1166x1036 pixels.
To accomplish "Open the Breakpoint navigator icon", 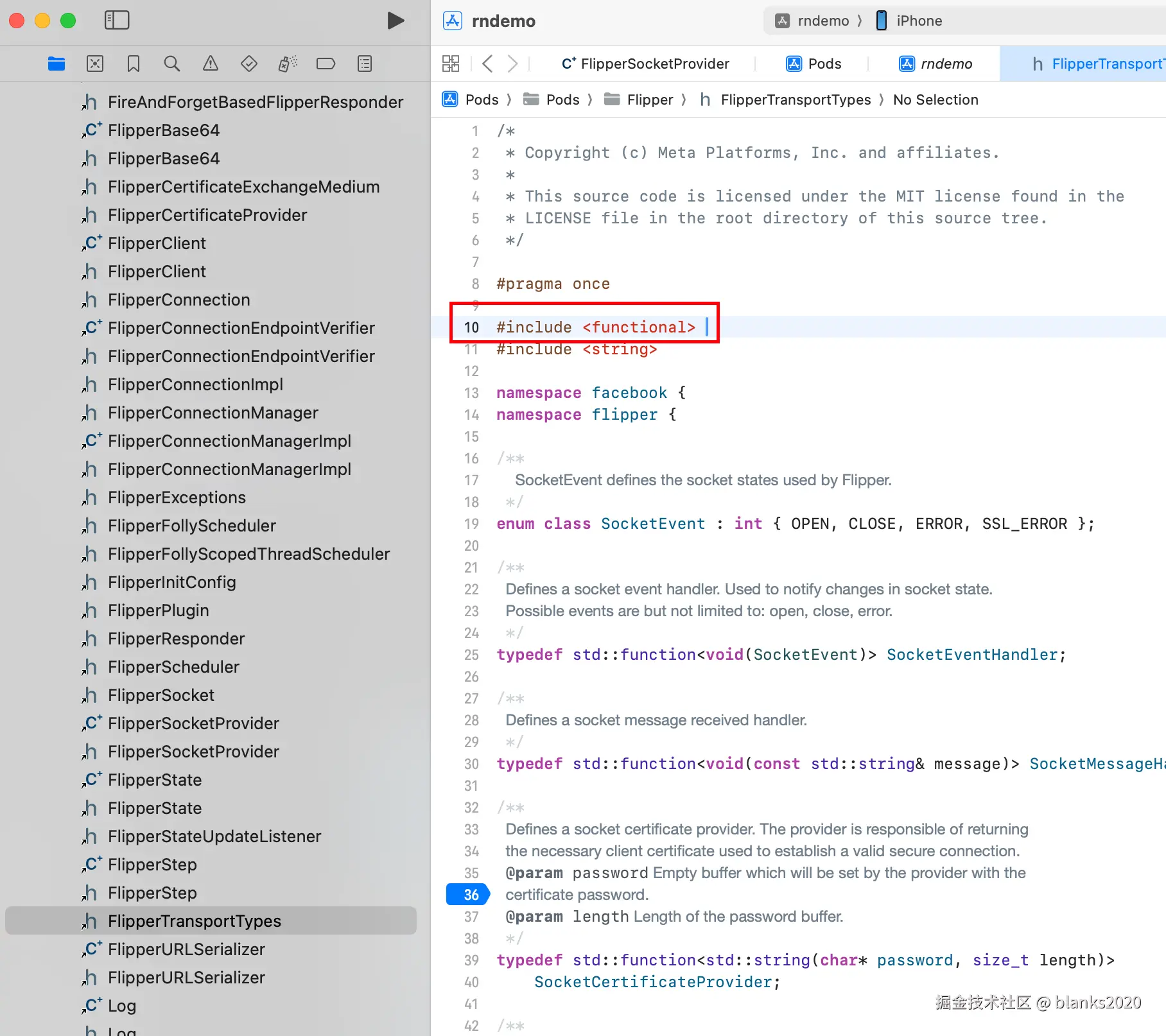I will tap(326, 64).
